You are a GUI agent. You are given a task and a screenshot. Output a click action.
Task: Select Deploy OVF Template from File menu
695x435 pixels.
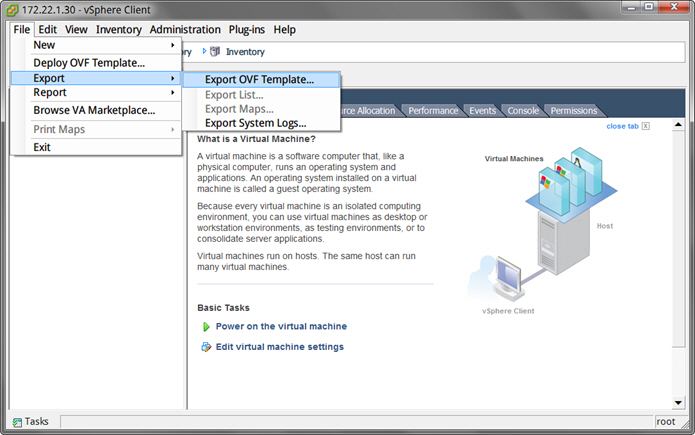tap(89, 63)
